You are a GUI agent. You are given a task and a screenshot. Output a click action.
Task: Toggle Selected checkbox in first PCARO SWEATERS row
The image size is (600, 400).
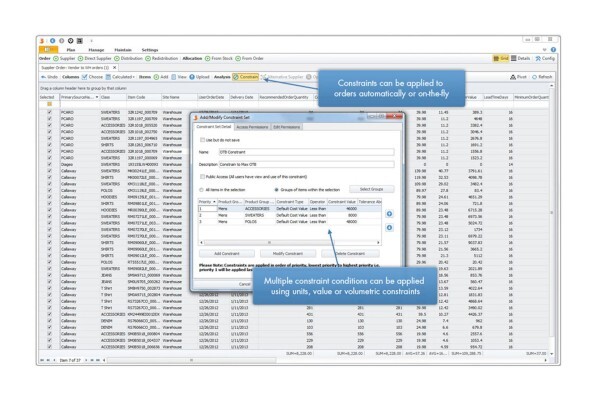49,113
